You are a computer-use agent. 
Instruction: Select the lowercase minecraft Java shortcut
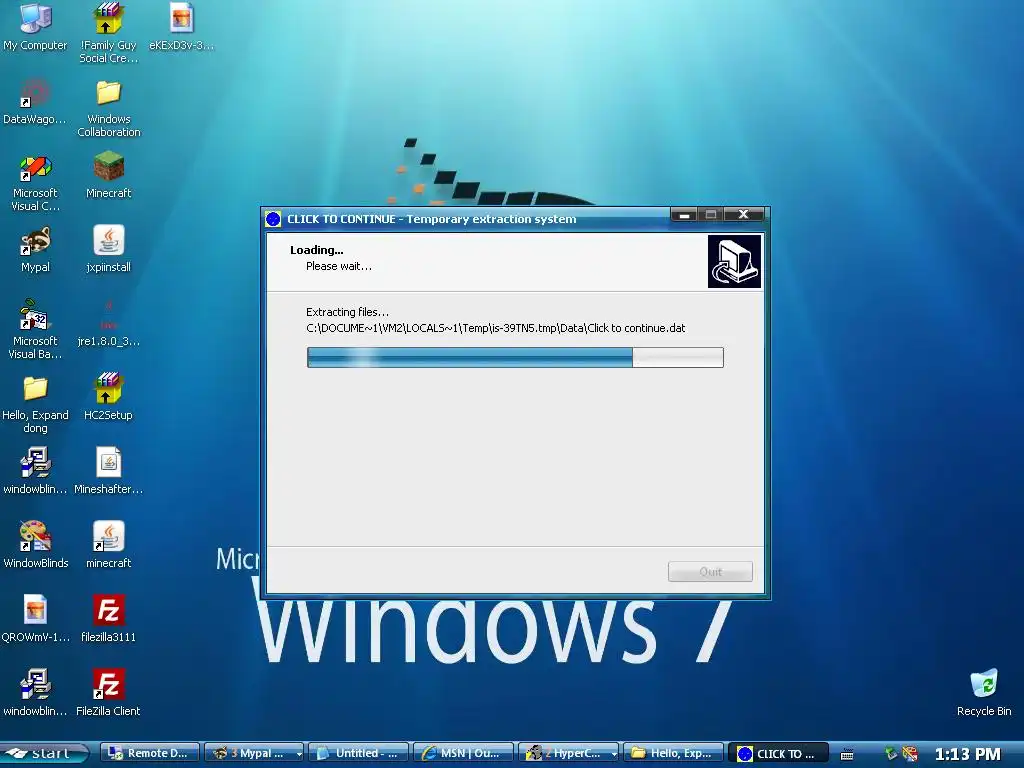pyautogui.click(x=108, y=536)
